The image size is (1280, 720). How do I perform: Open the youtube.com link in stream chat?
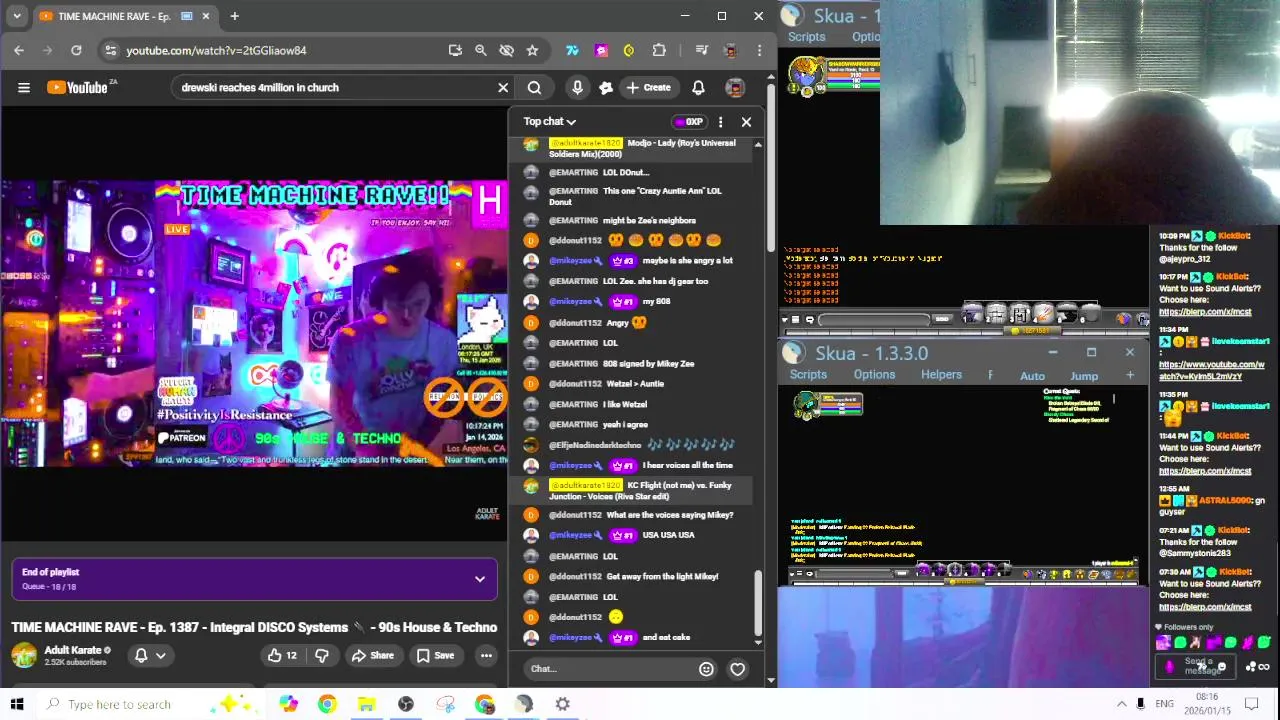1212,370
